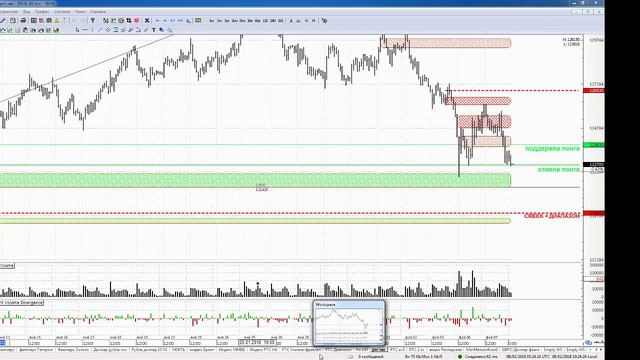Click the Volume indicator panel label
The height and width of the screenshot is (360, 640).
tap(7, 266)
